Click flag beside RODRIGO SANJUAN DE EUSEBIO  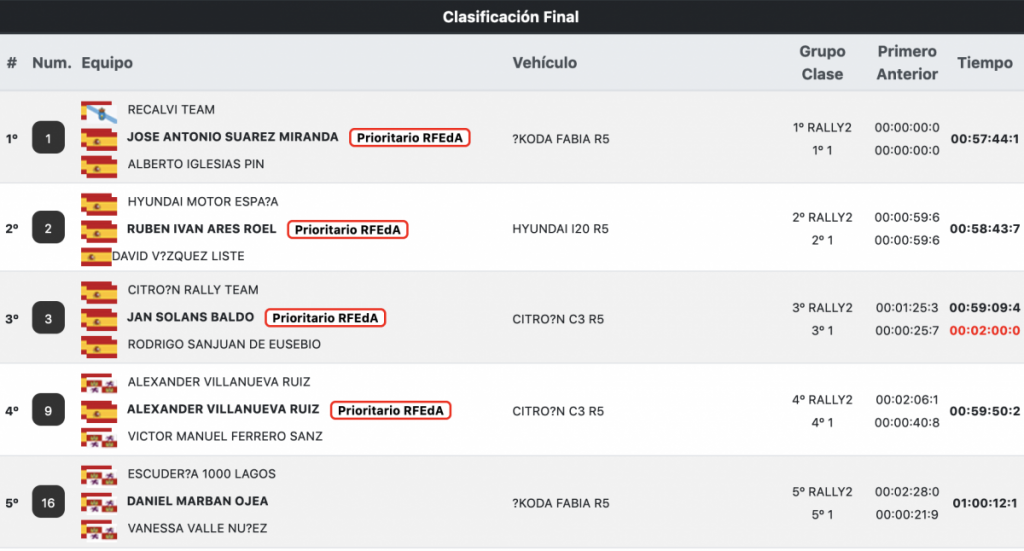tap(99, 346)
